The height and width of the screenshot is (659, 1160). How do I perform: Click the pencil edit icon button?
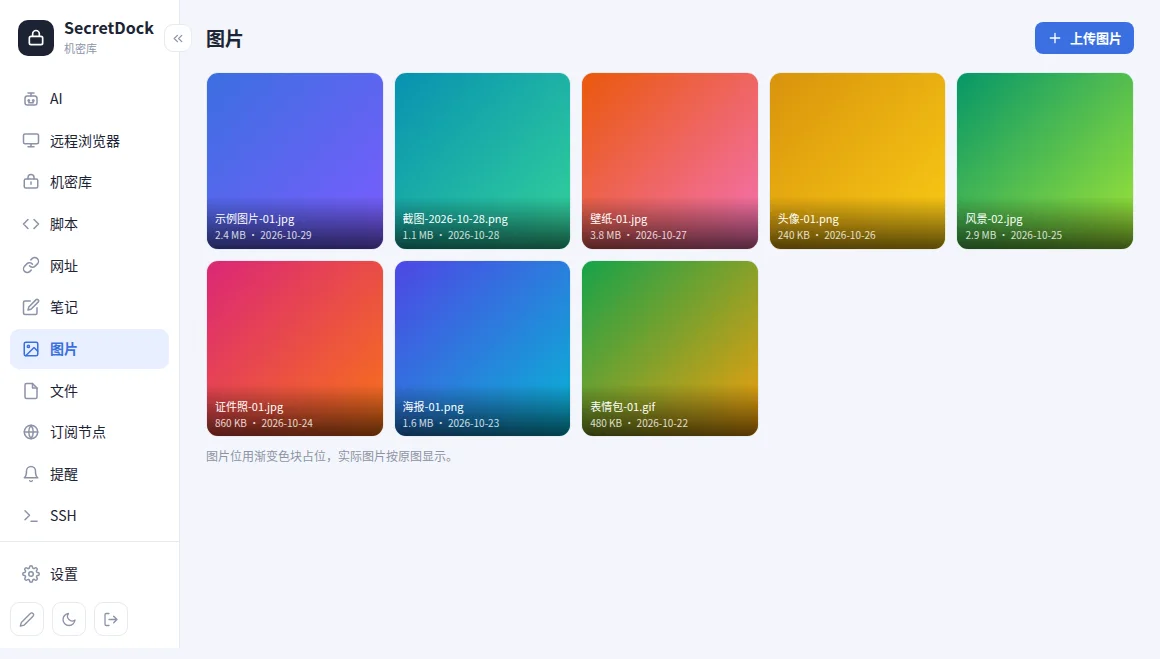click(x=27, y=619)
